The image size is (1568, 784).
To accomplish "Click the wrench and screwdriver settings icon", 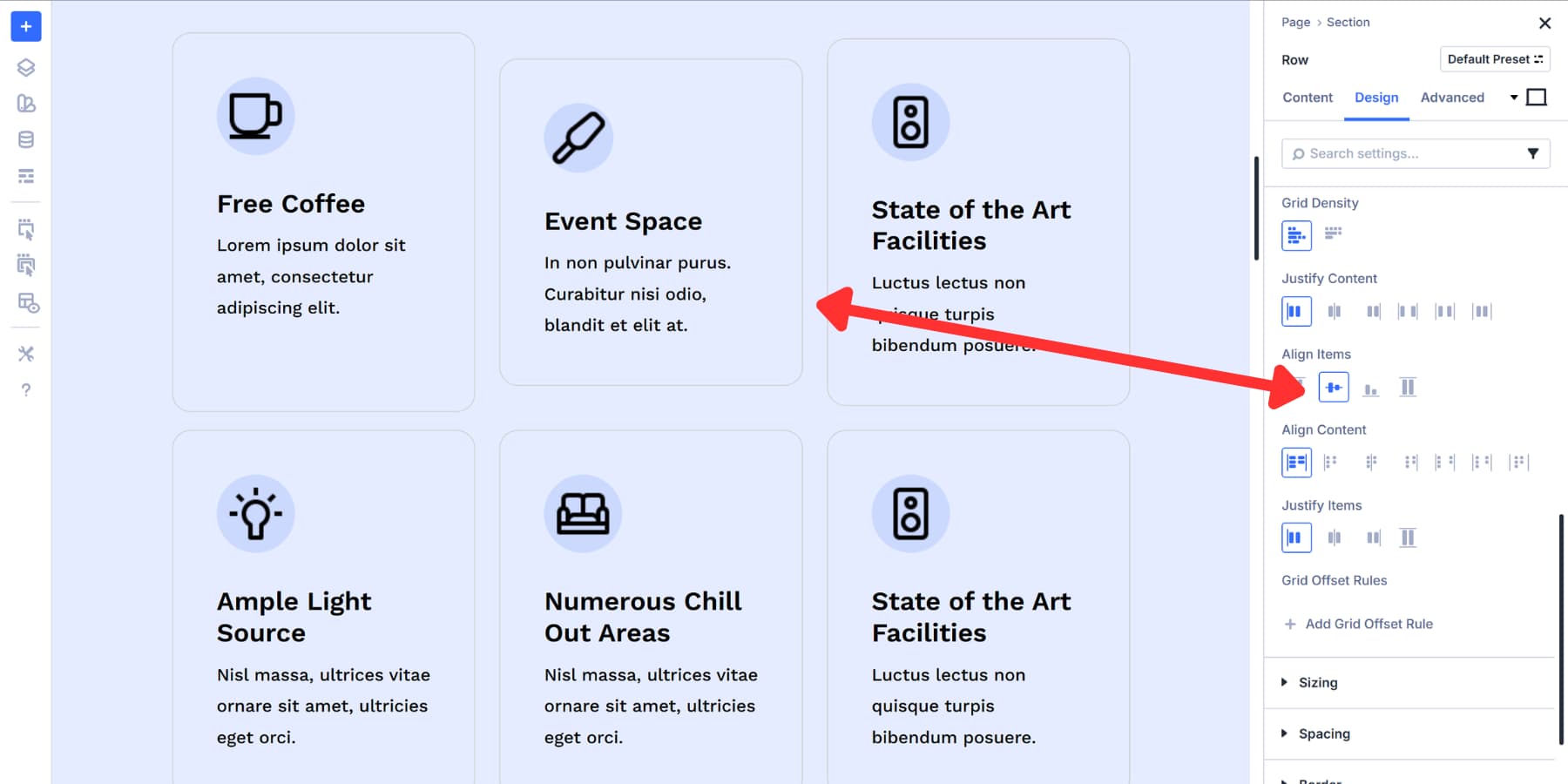I will (25, 354).
